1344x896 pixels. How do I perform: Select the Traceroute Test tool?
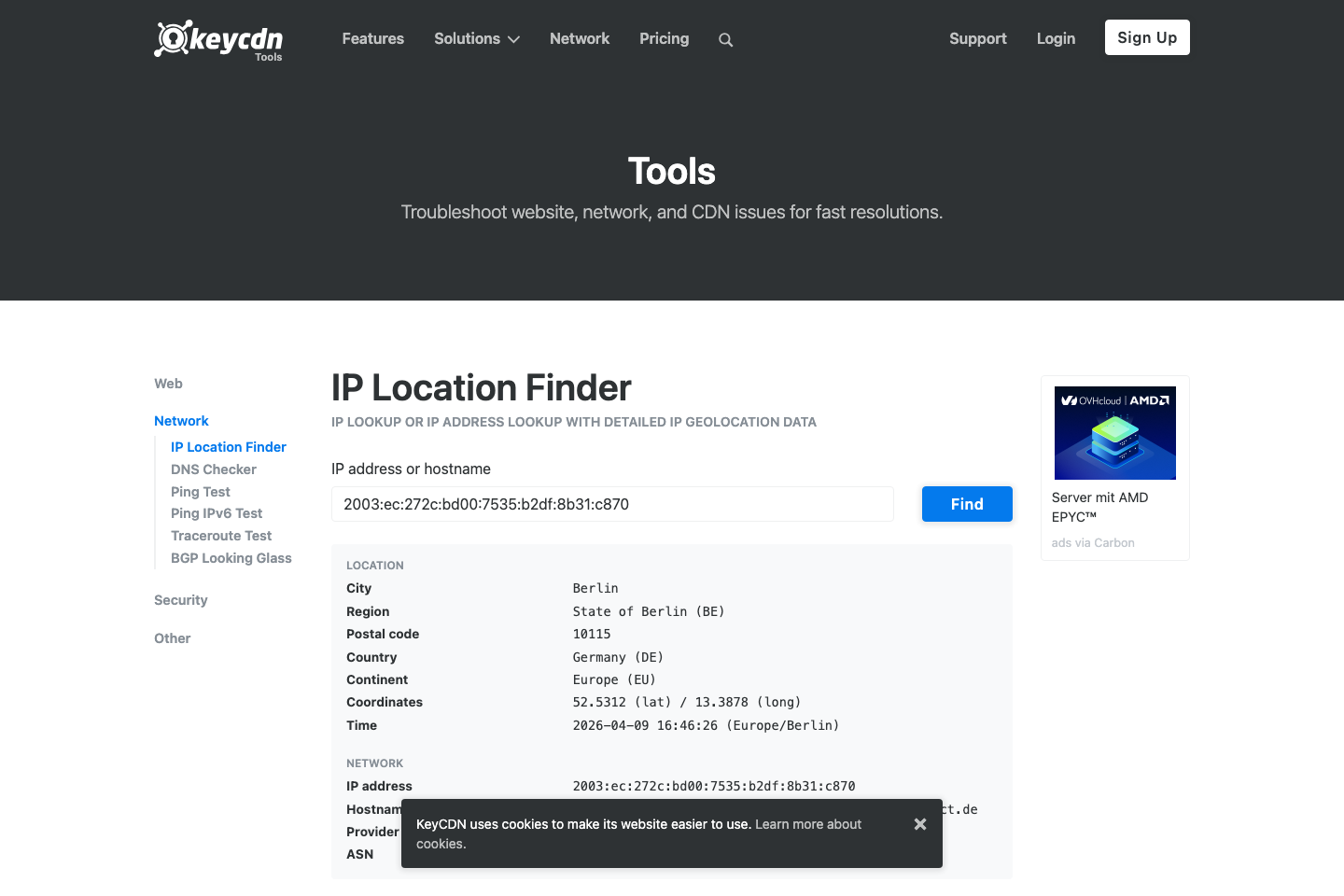coord(221,535)
